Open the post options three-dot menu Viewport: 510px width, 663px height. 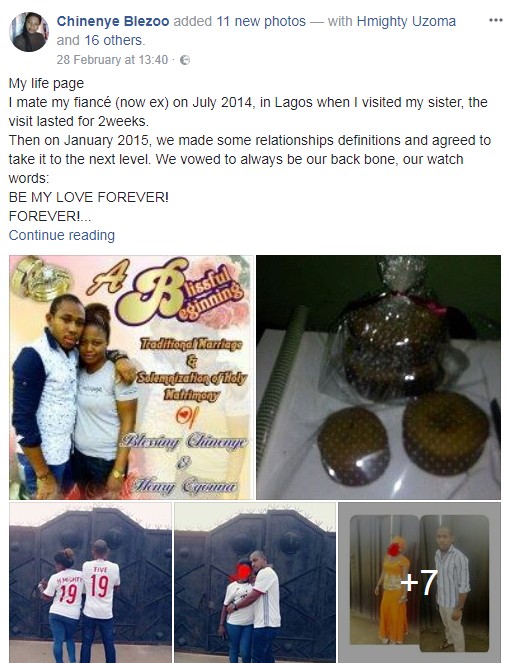[496, 20]
